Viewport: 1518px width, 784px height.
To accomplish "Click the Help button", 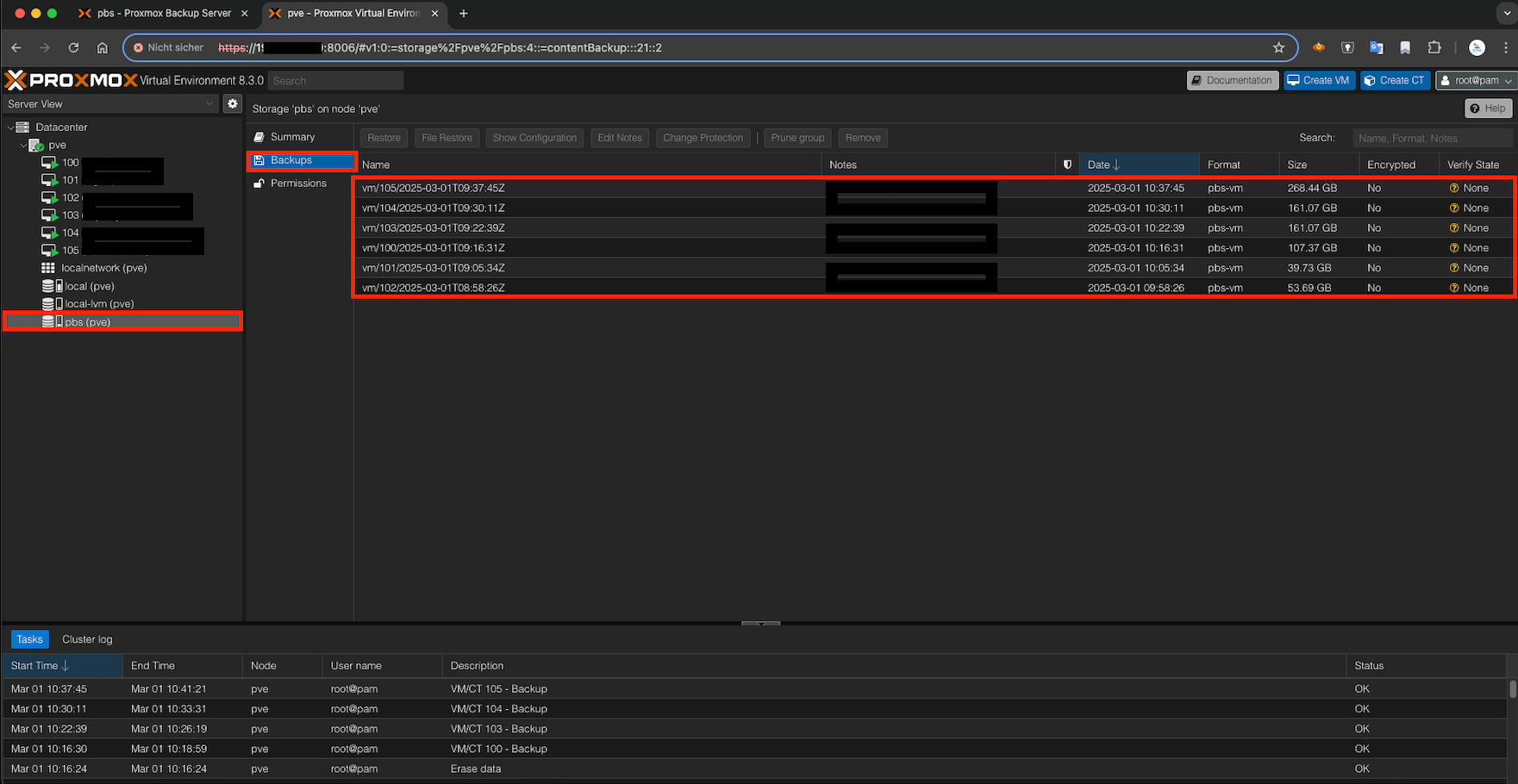I will (1488, 108).
